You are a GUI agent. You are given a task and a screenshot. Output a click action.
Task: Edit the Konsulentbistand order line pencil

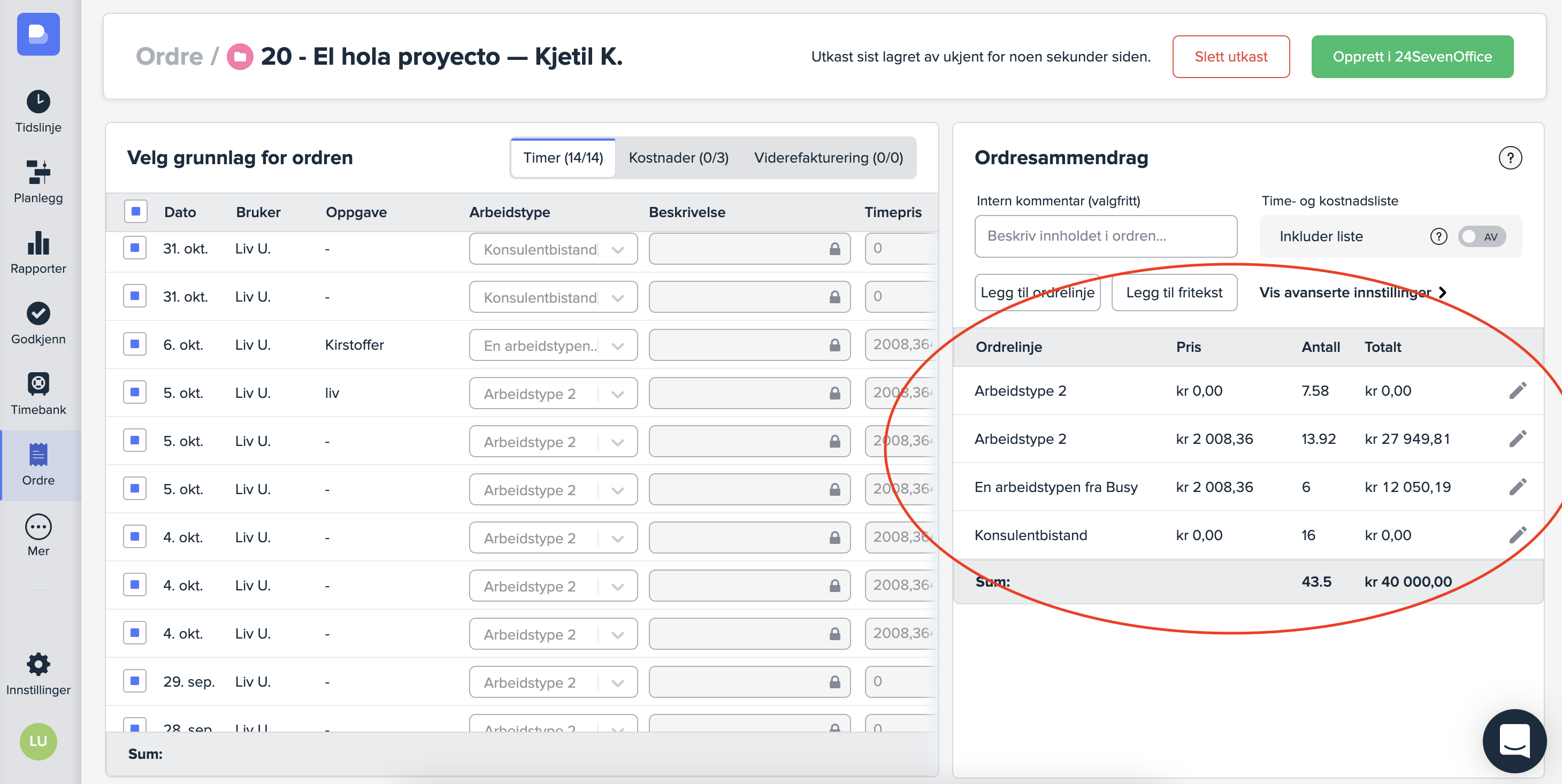pos(1517,535)
